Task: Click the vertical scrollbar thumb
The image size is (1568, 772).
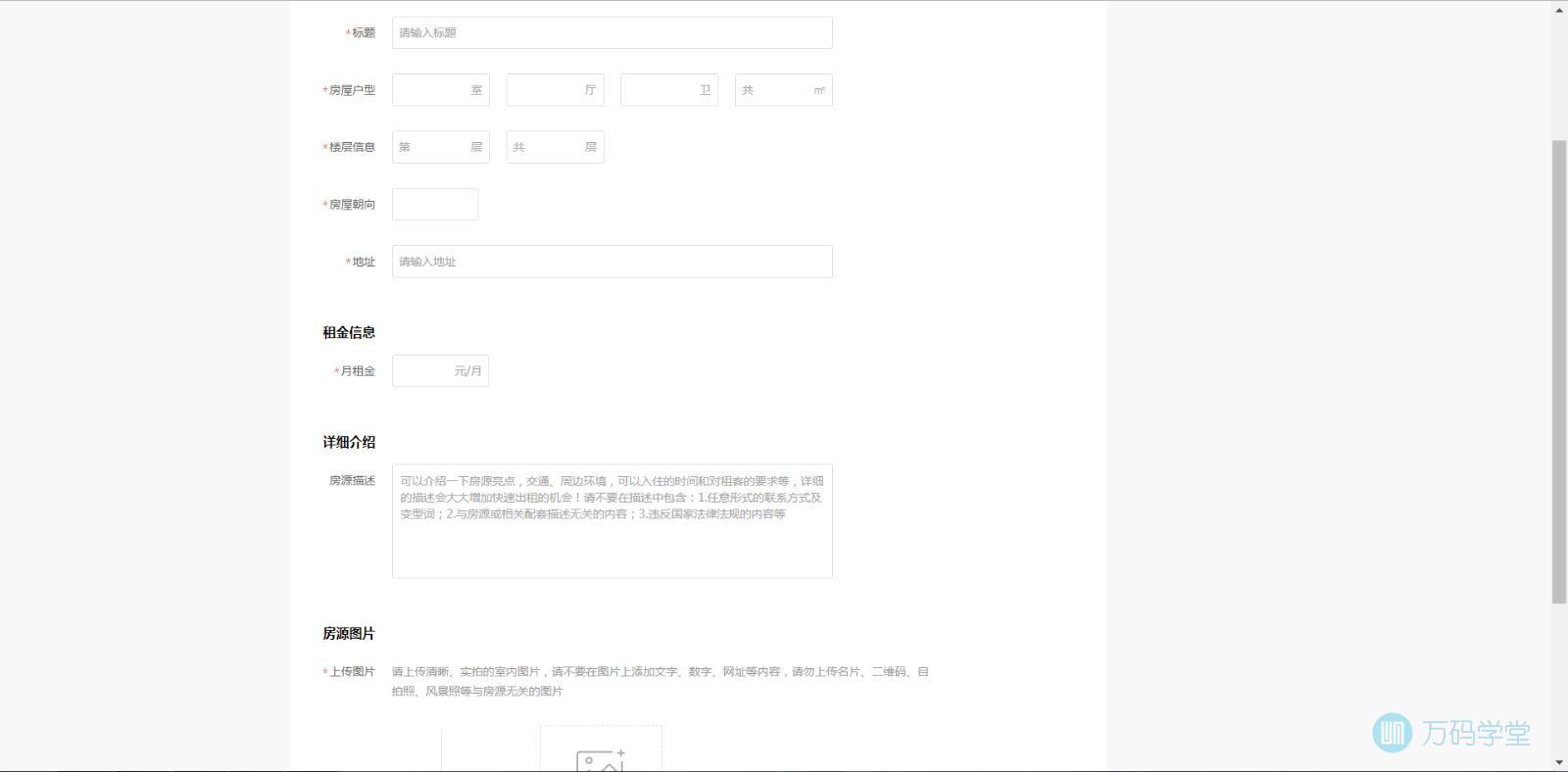Action: (1559, 371)
